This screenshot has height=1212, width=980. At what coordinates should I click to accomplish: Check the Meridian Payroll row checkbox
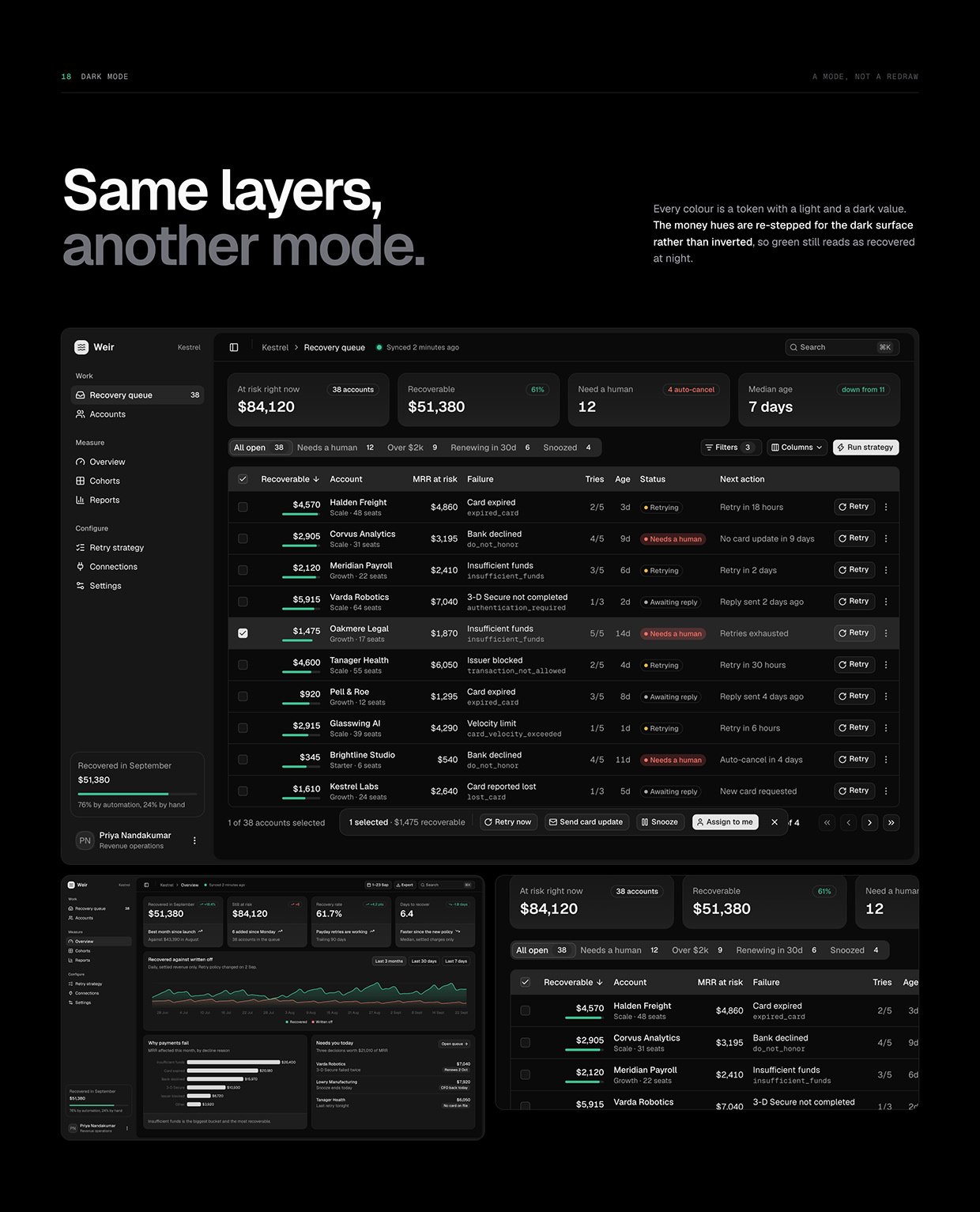pyautogui.click(x=243, y=570)
